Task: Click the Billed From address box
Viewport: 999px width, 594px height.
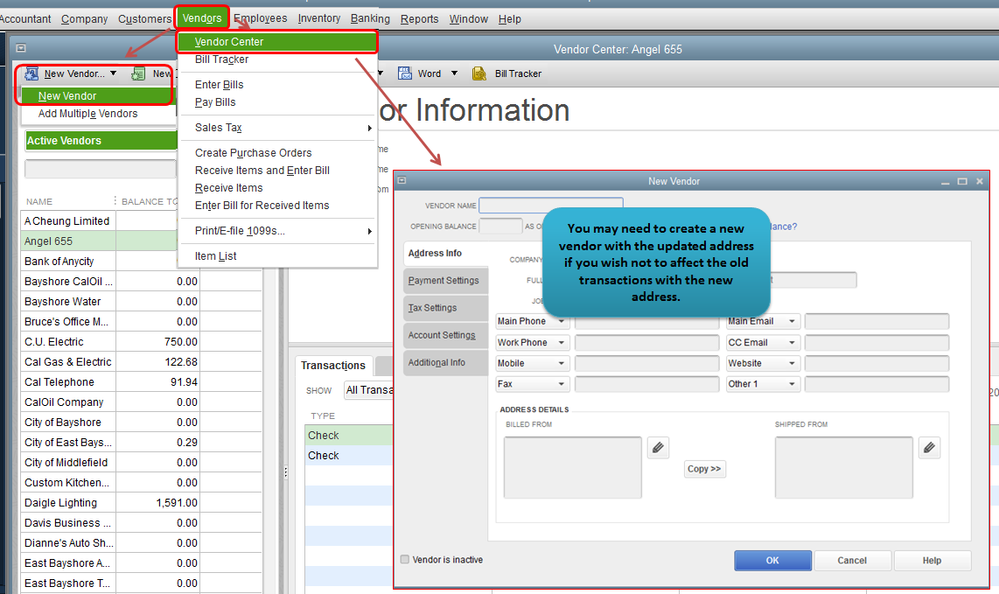Action: (x=573, y=467)
